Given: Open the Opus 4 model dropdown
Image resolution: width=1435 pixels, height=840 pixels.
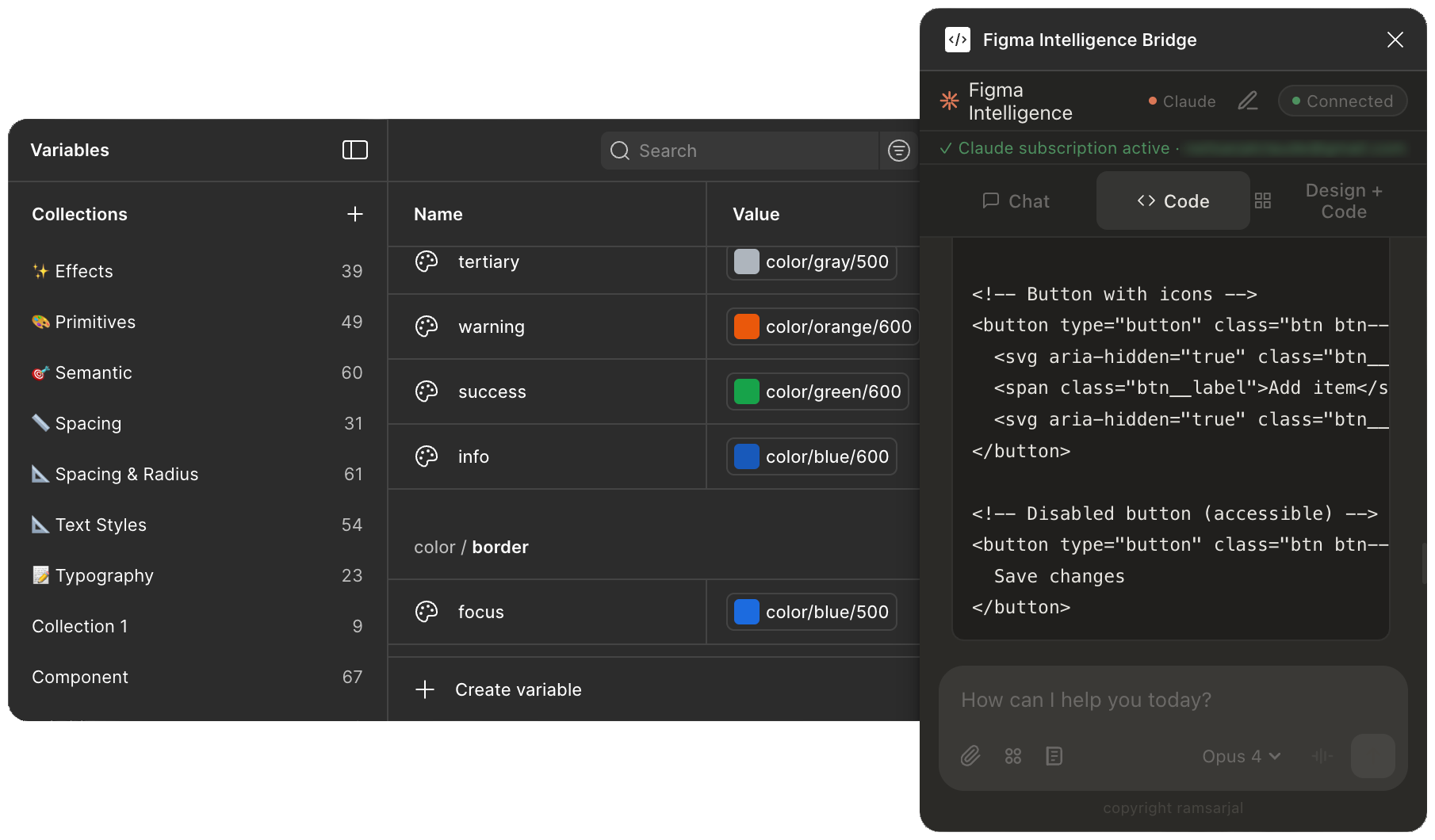Looking at the screenshot, I should click(x=1241, y=756).
